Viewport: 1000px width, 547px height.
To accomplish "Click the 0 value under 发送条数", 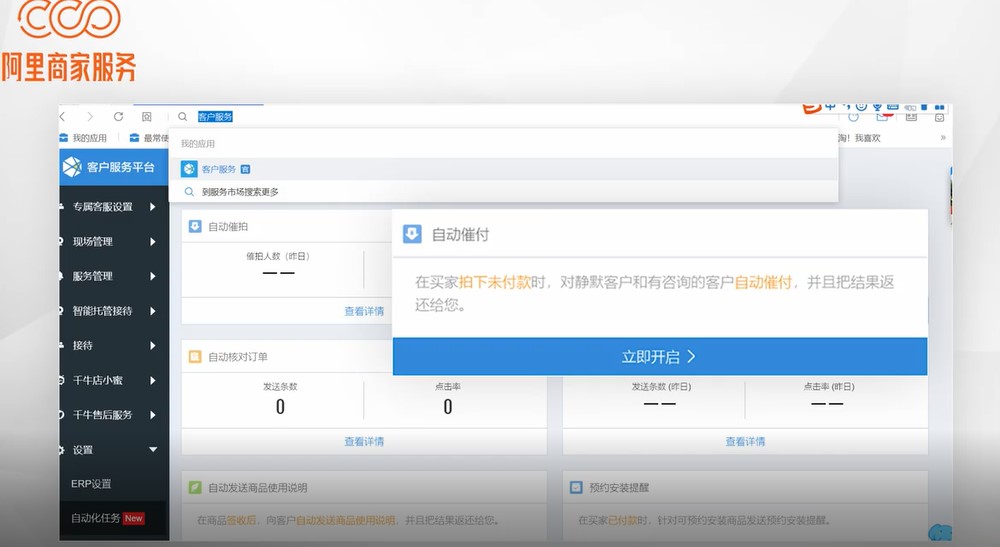I will [280, 407].
